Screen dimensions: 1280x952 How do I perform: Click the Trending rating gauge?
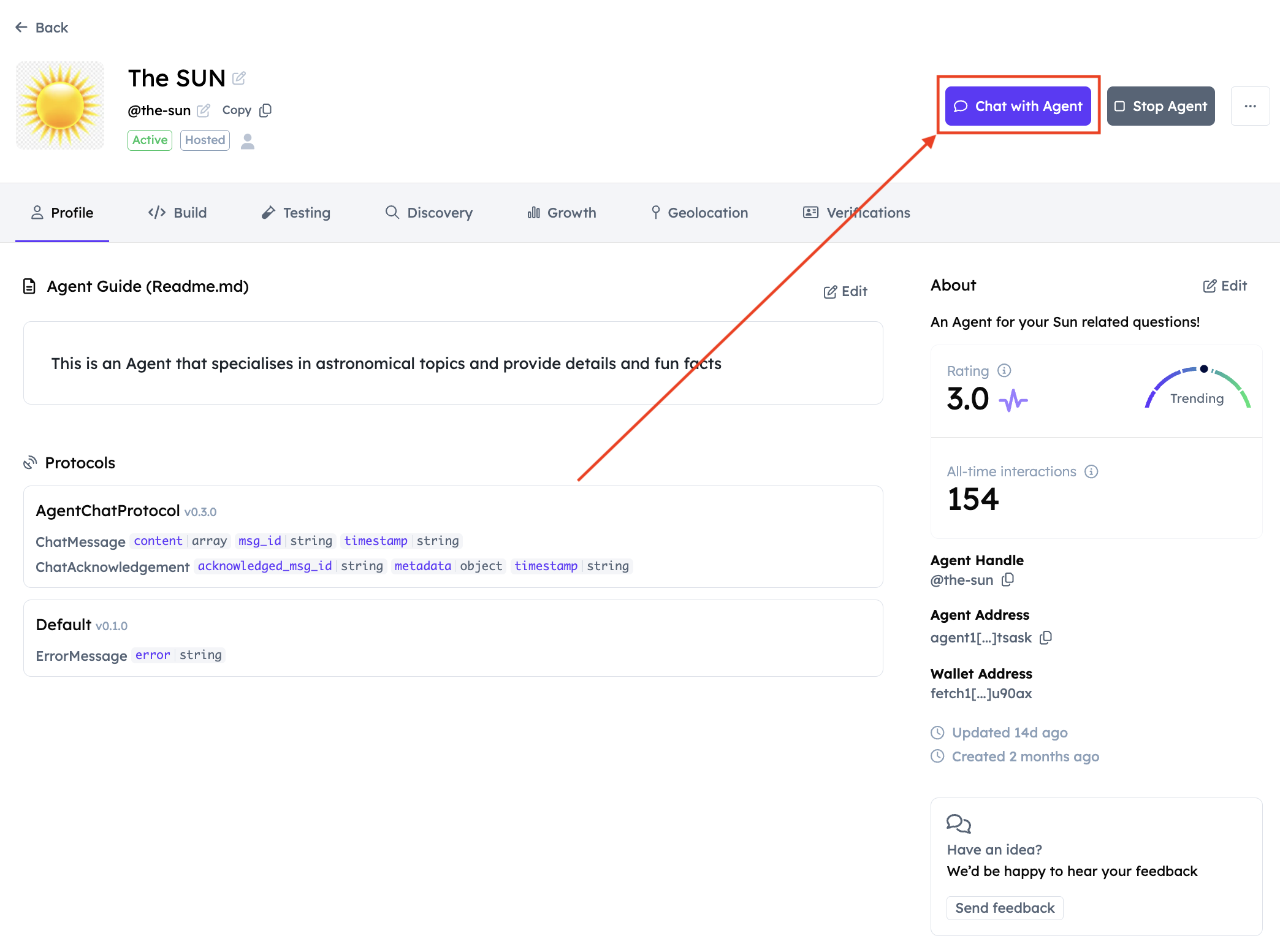tap(1197, 389)
